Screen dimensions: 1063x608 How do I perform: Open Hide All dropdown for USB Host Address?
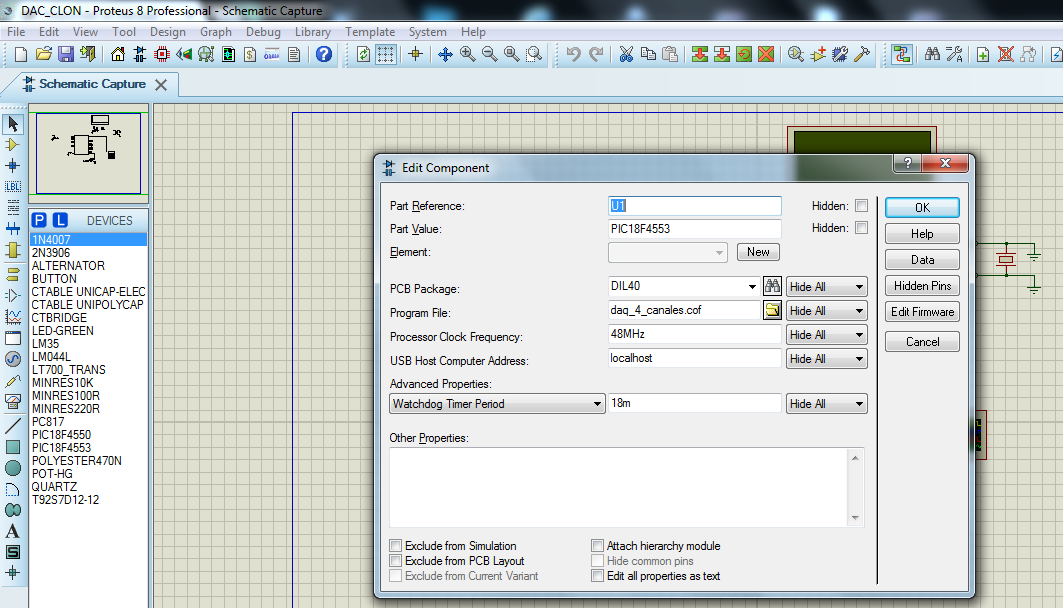pyautogui.click(x=826, y=359)
